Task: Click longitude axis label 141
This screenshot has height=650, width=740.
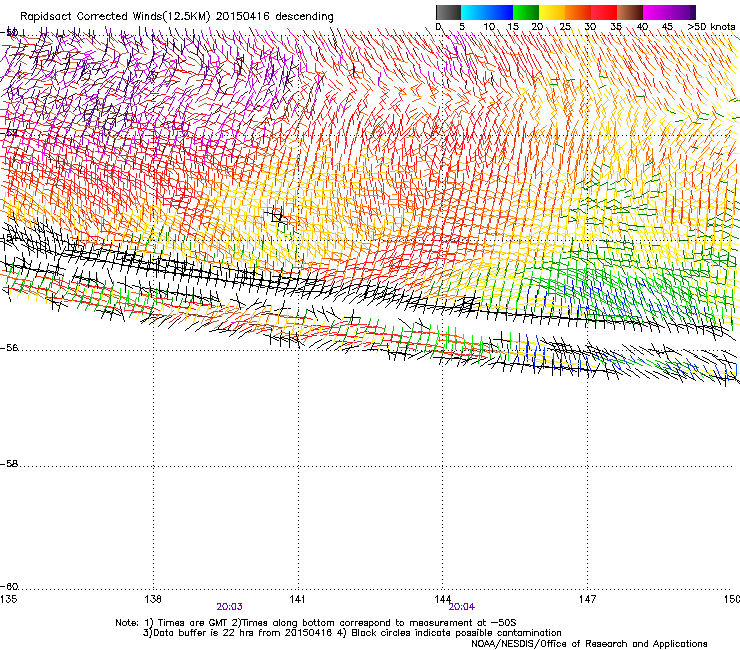Action: point(297,599)
